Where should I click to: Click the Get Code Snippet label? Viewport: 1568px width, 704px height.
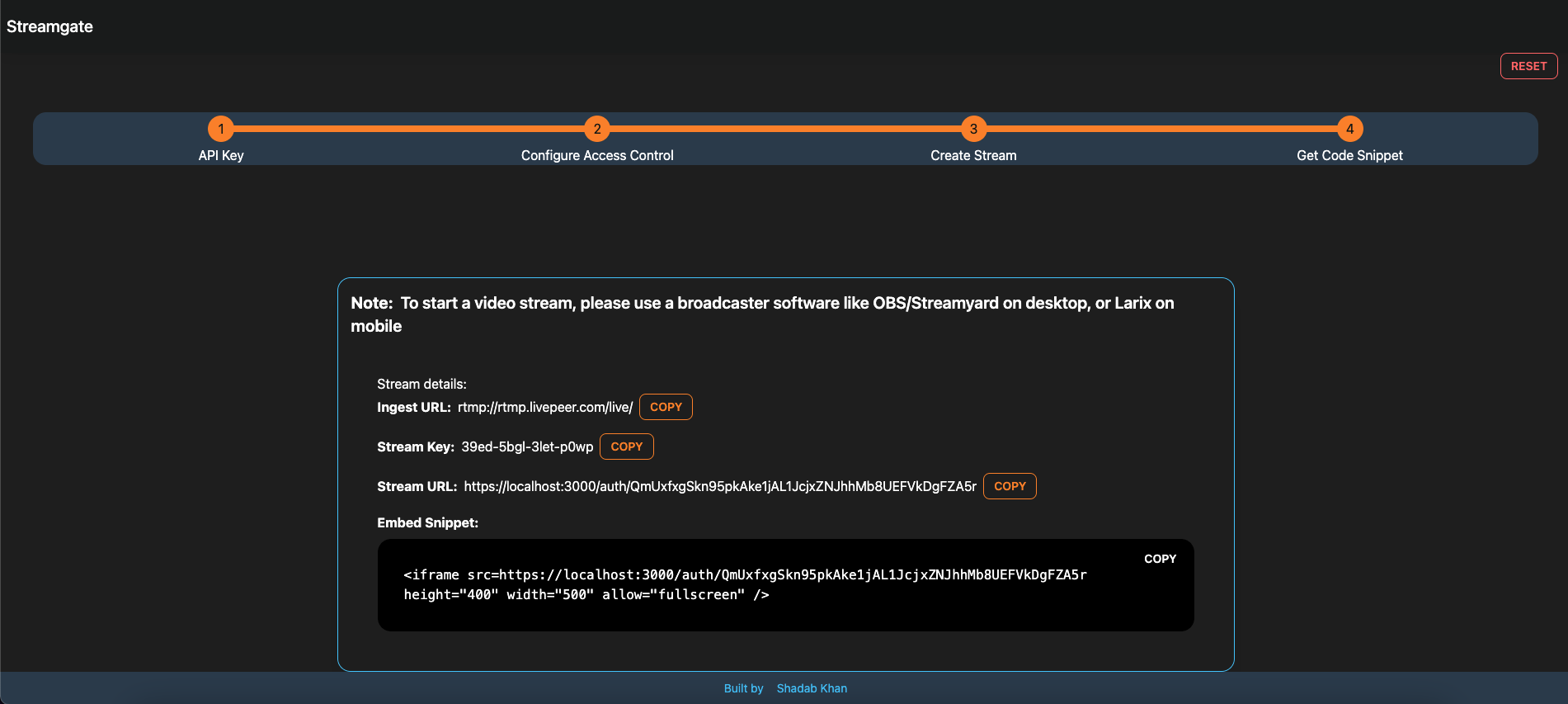click(x=1349, y=155)
